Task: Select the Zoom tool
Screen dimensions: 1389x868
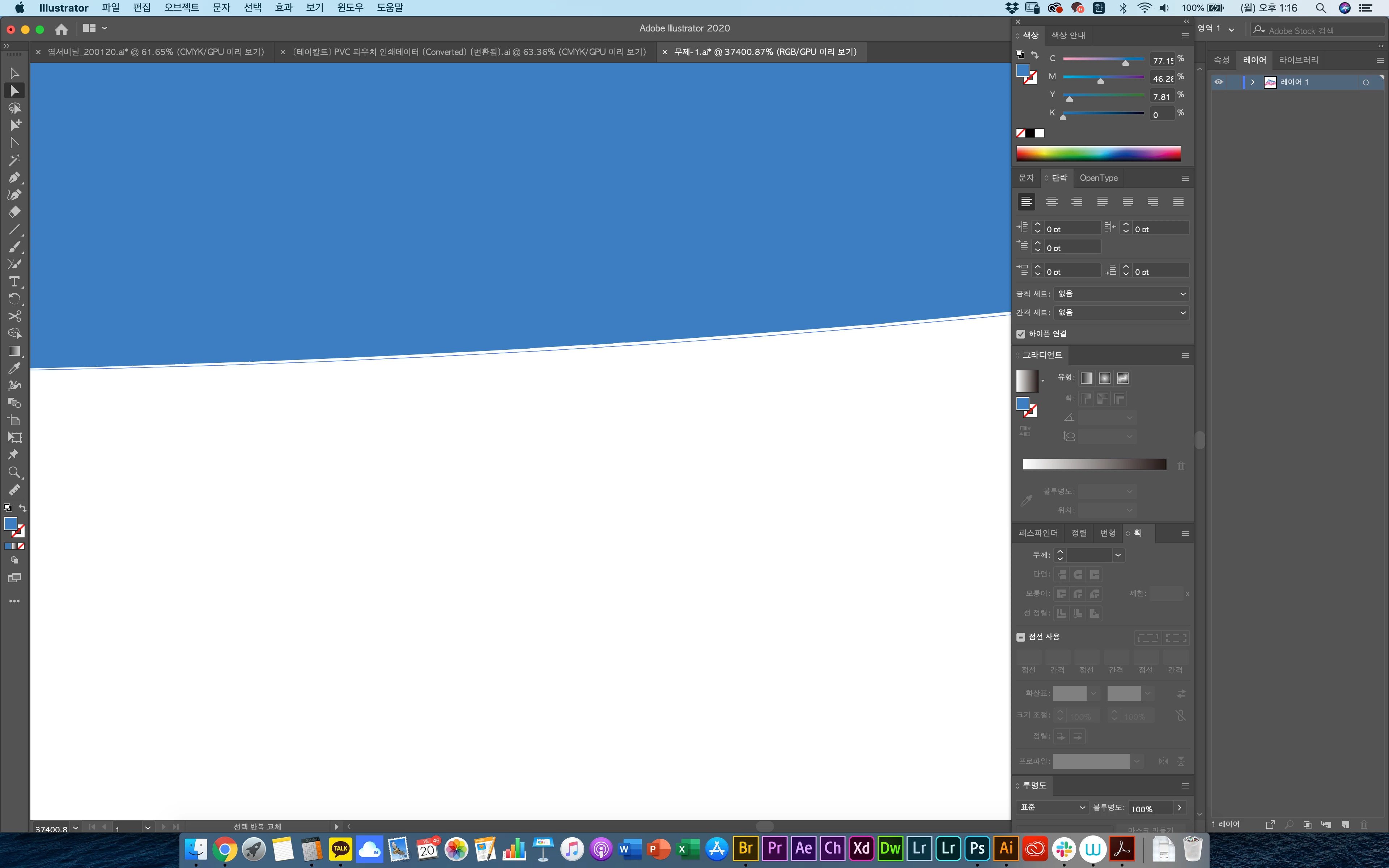Action: click(x=14, y=472)
